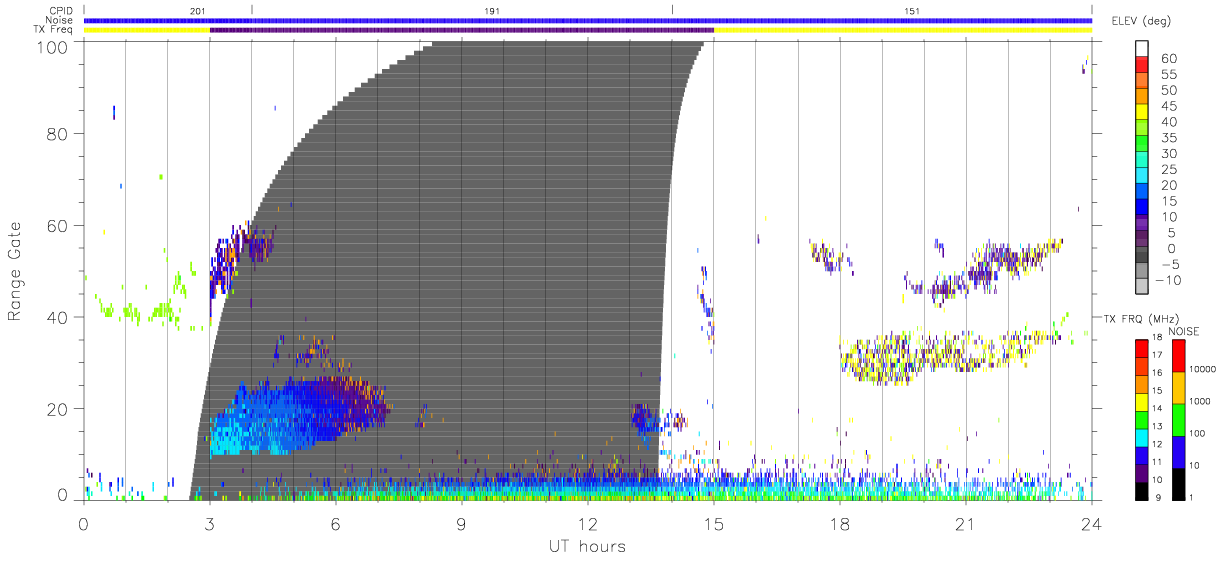Click the red ELEV segment between 55 and 60

click(1142, 66)
